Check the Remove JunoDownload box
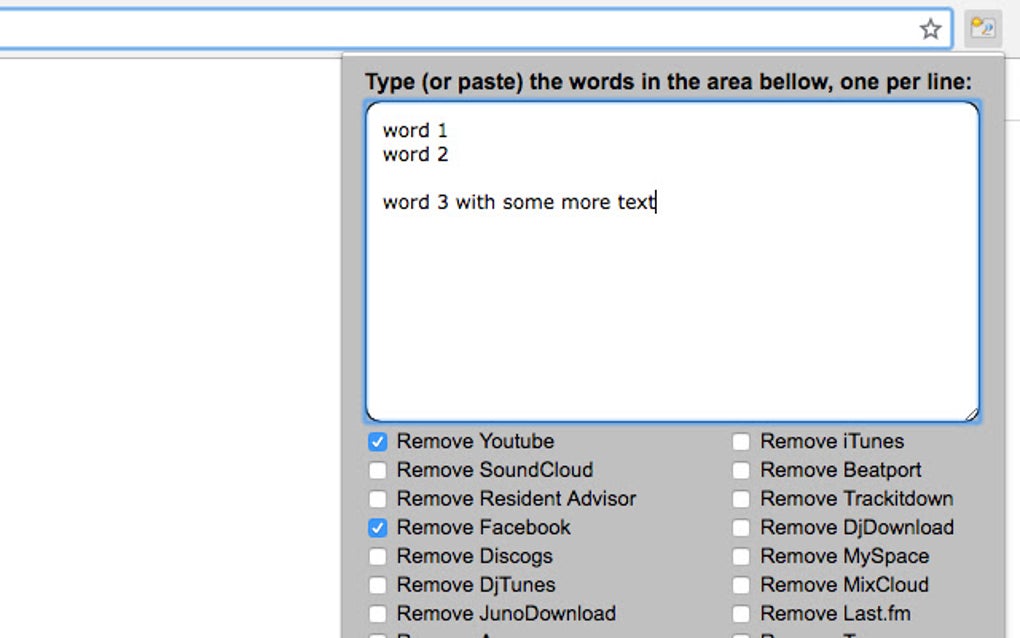The height and width of the screenshot is (638, 1020). pyautogui.click(x=377, y=613)
